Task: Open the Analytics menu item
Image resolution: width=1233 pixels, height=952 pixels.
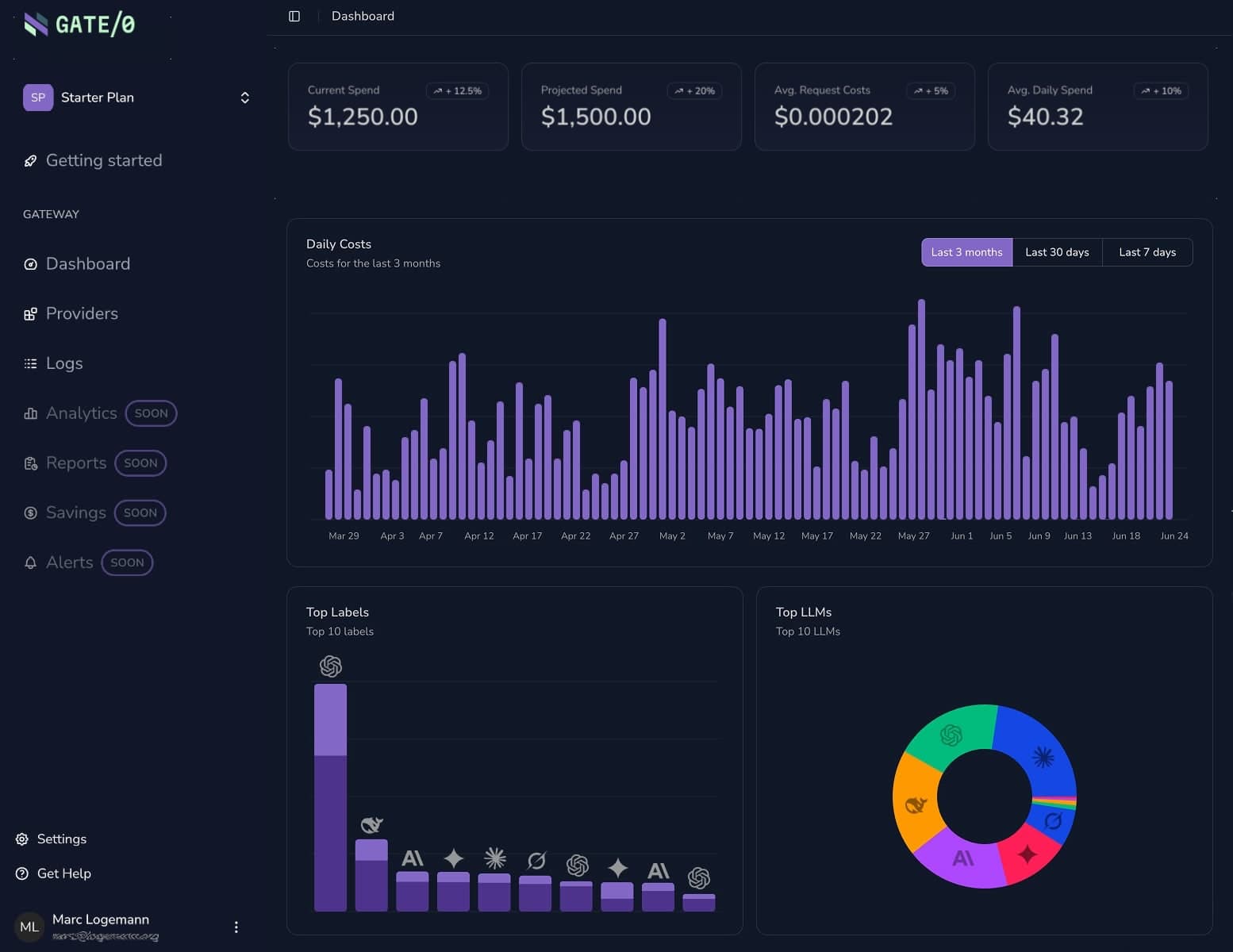Action: coord(81,413)
